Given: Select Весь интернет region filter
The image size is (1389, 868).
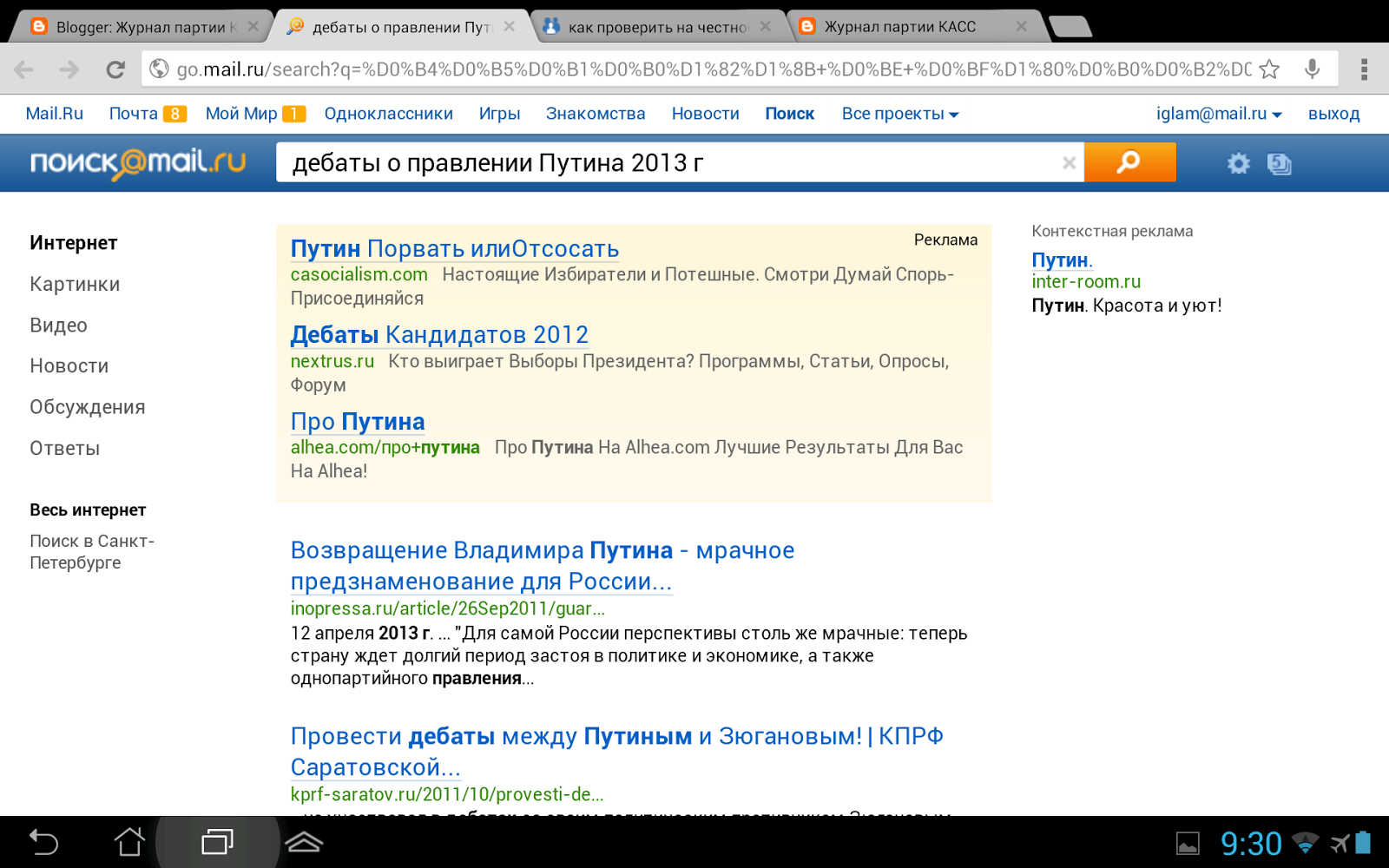Looking at the screenshot, I should coord(88,510).
